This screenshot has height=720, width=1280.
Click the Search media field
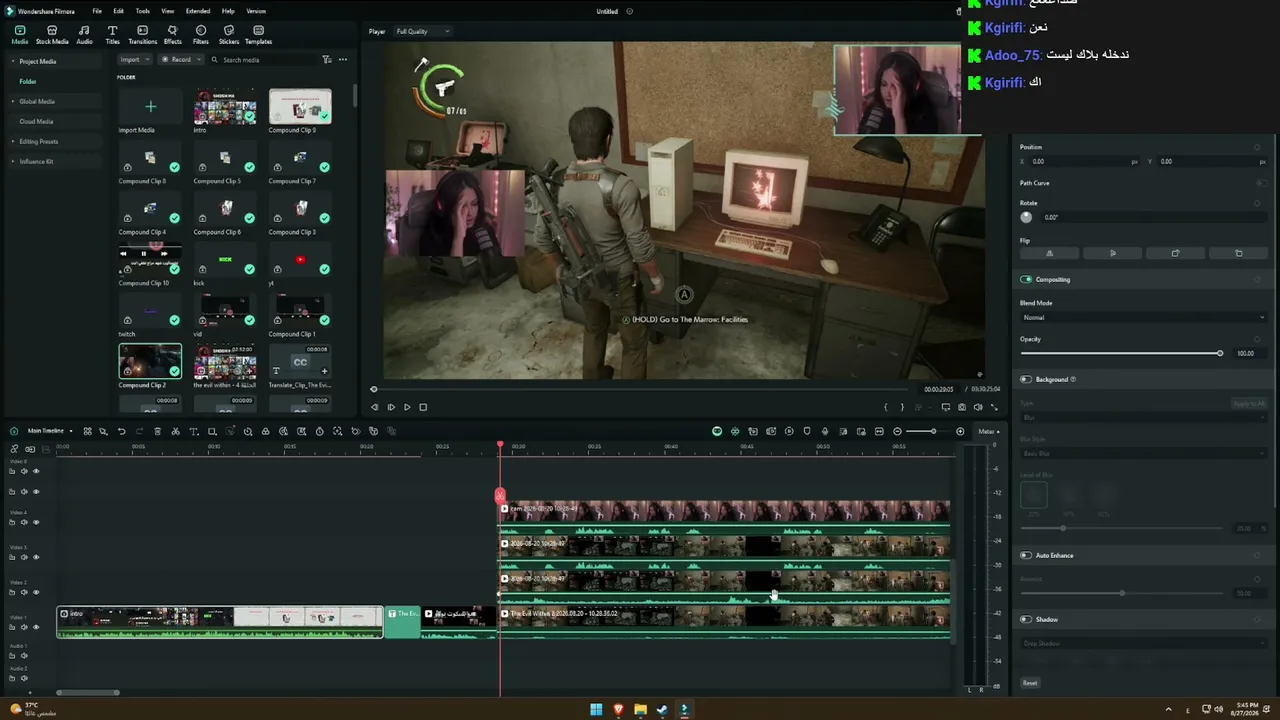[x=262, y=60]
